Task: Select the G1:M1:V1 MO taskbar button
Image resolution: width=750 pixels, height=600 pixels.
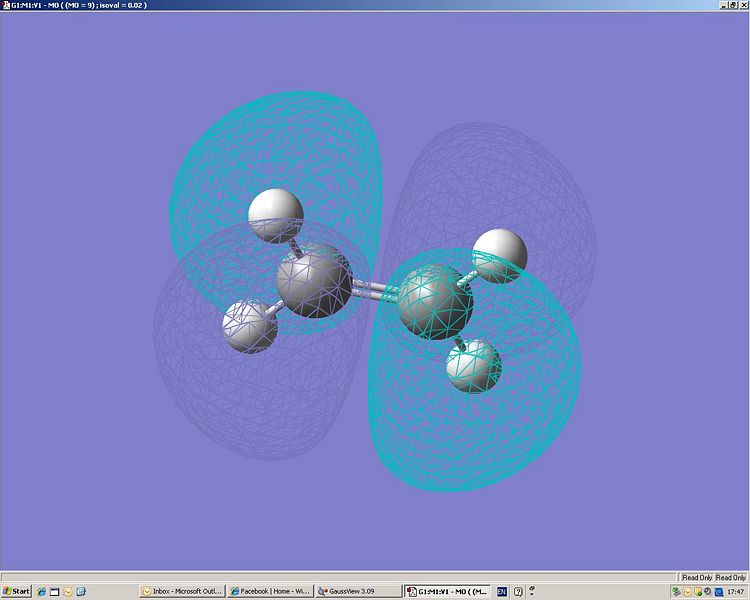Action: tap(447, 591)
